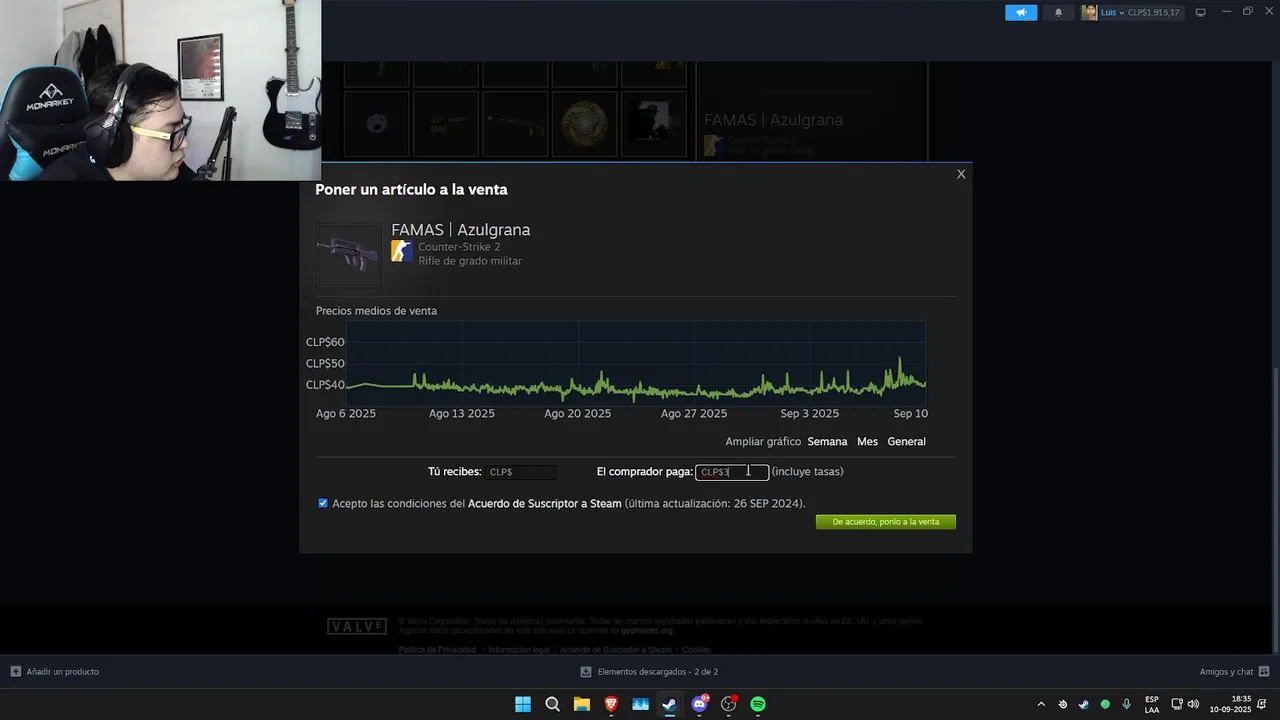Open File Explorer from taskbar
Screen dimensions: 1280x720
pos(581,704)
